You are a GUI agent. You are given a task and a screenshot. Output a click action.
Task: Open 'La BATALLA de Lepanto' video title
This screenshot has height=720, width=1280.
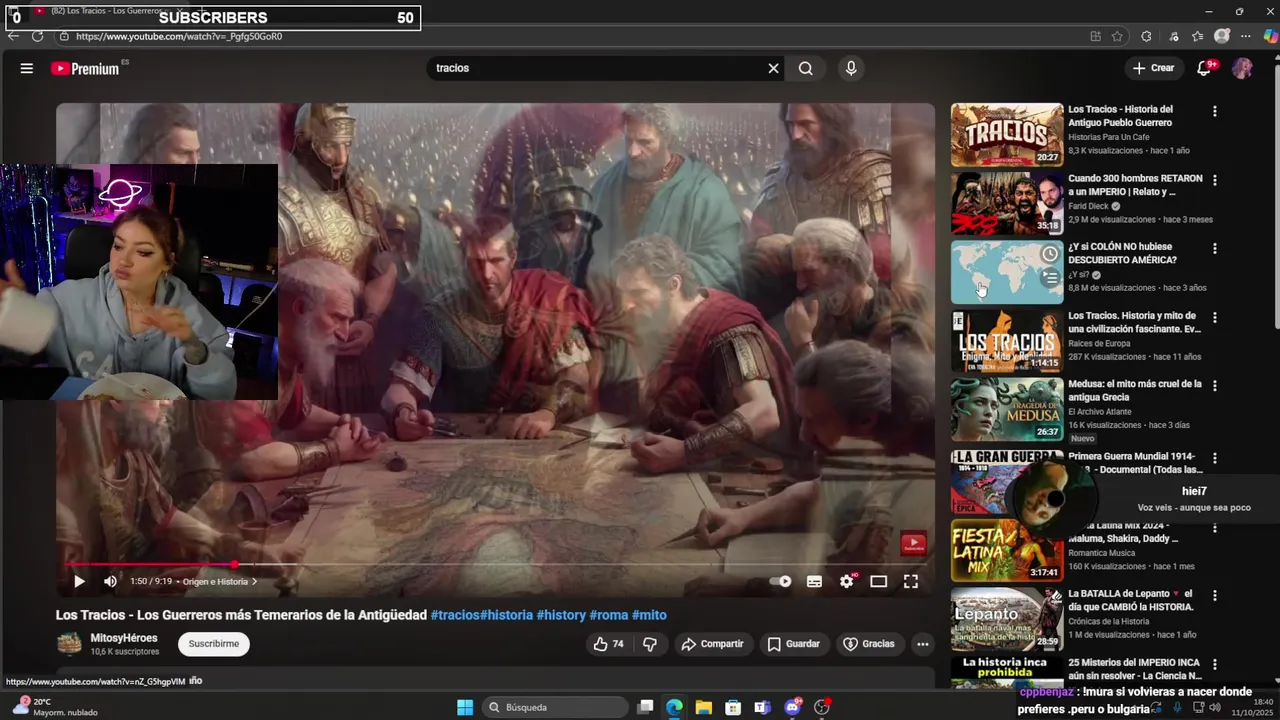(x=1131, y=600)
